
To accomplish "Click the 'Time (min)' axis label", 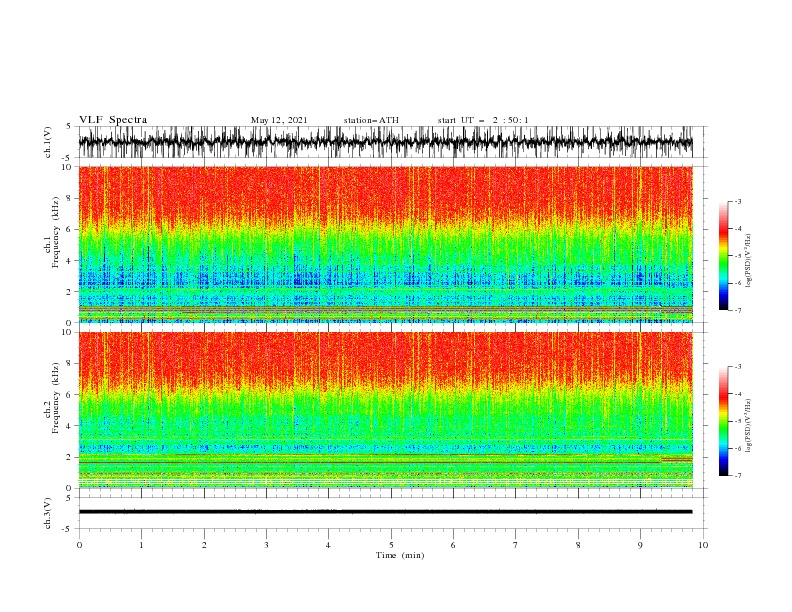I will 400,555.
